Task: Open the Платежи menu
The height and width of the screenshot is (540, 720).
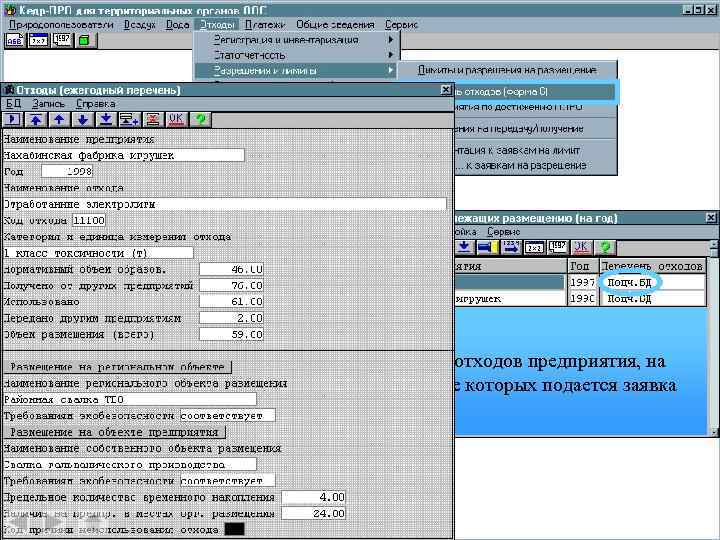Action: [x=265, y=25]
